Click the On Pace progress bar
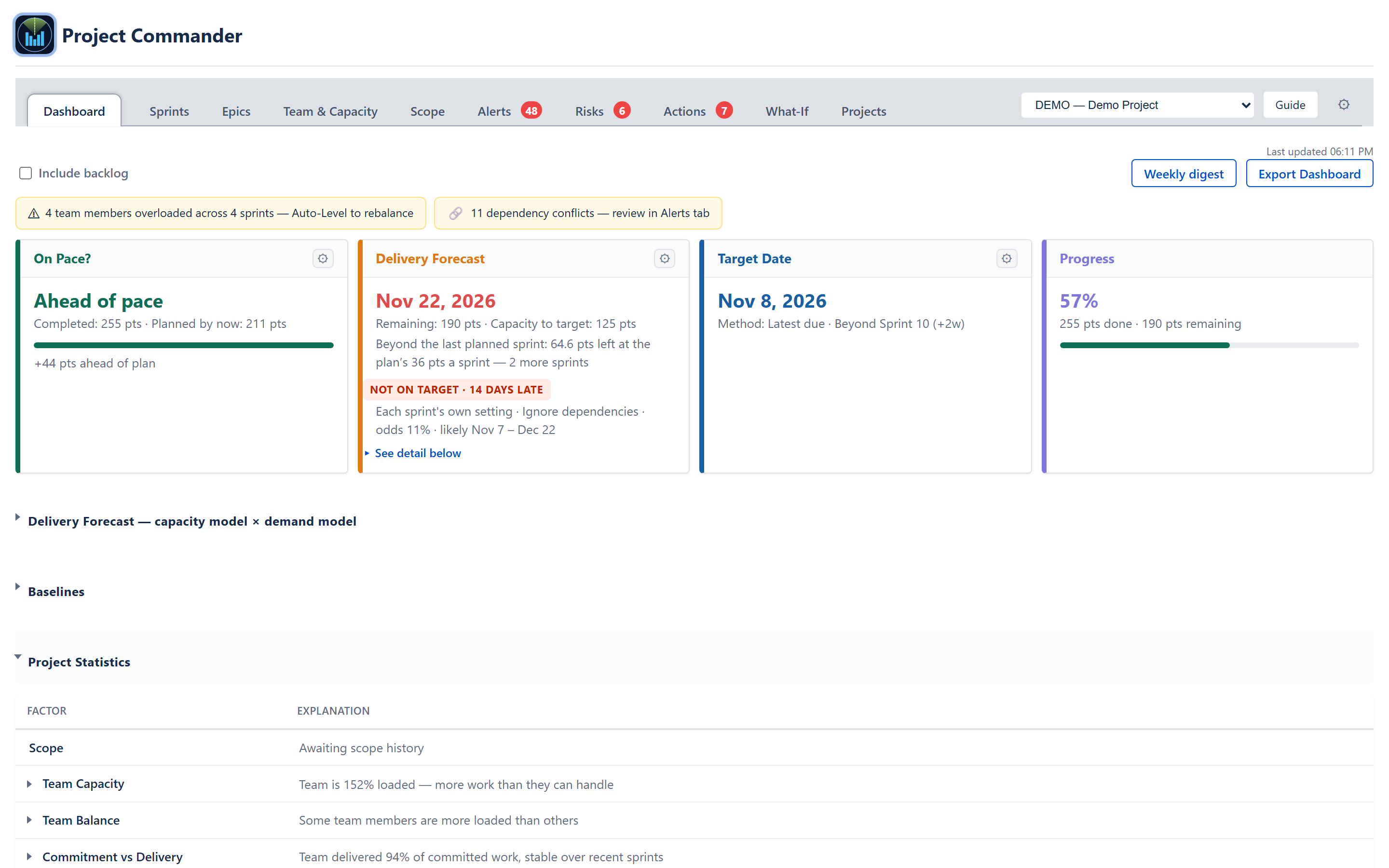Screen dimensions: 1389x868 coord(184,345)
